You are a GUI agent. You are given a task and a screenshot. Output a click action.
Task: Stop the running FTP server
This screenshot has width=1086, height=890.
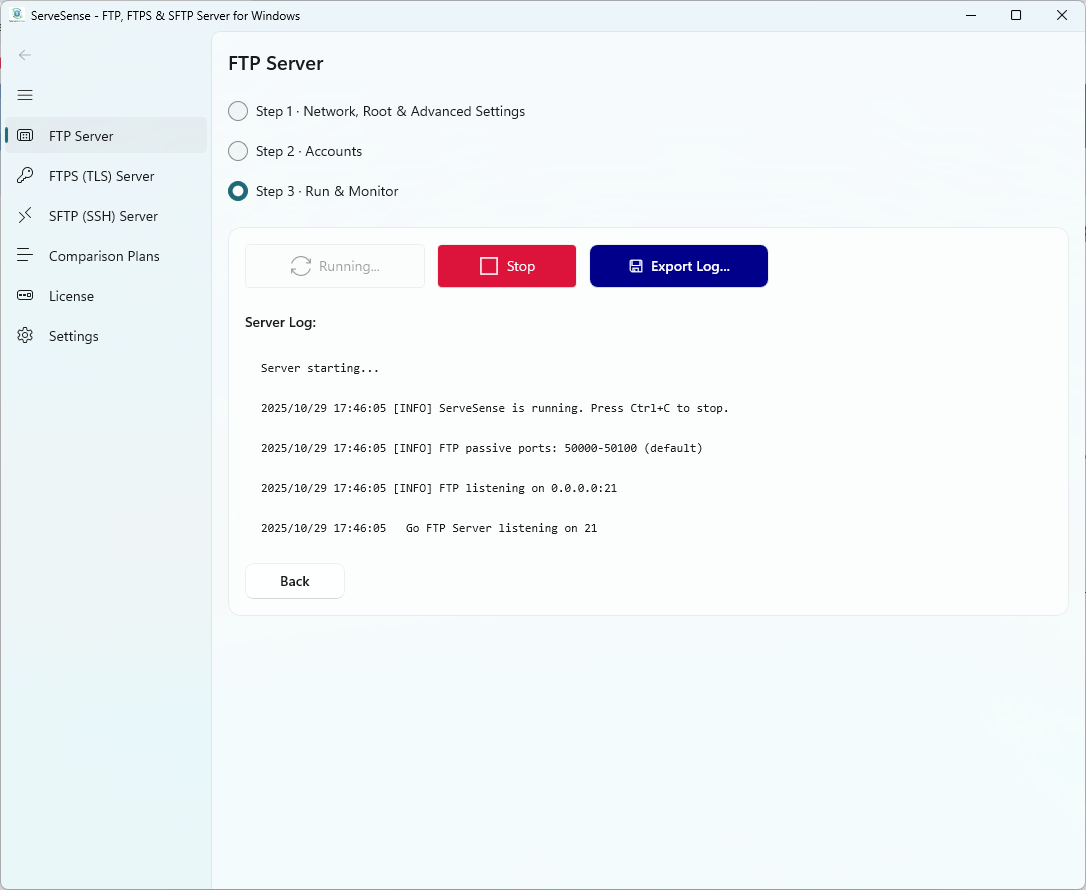pos(506,266)
